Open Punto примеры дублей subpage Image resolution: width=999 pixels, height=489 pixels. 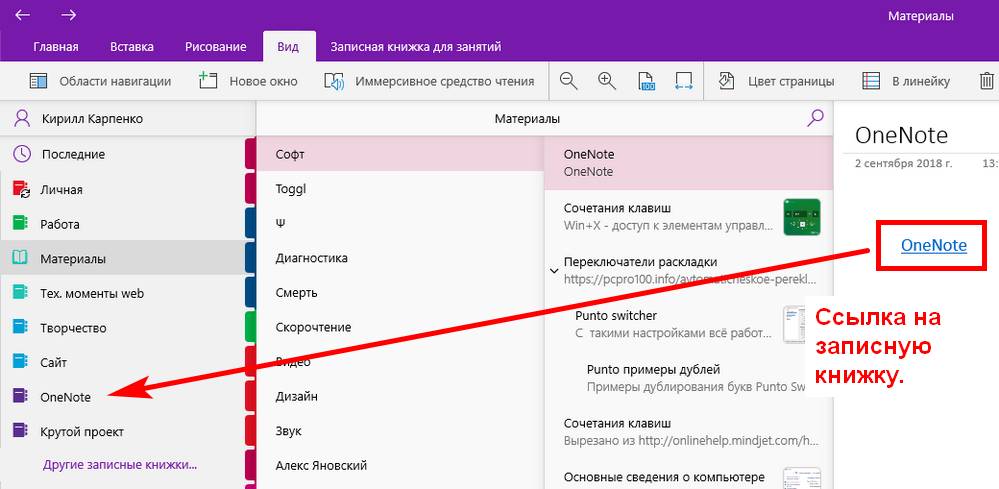[x=689, y=378]
